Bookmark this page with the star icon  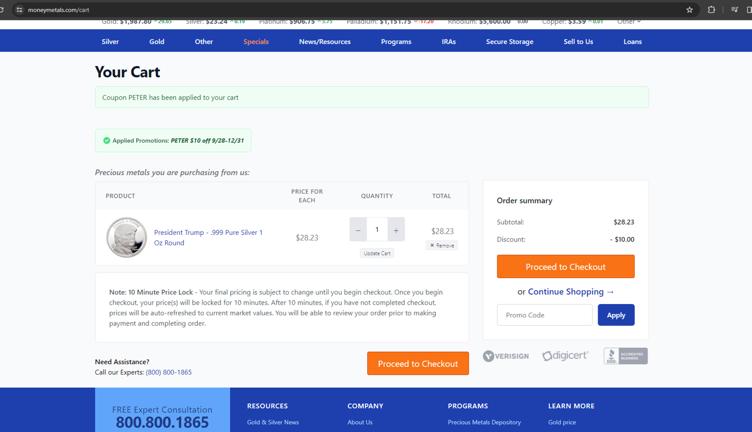[x=689, y=10]
